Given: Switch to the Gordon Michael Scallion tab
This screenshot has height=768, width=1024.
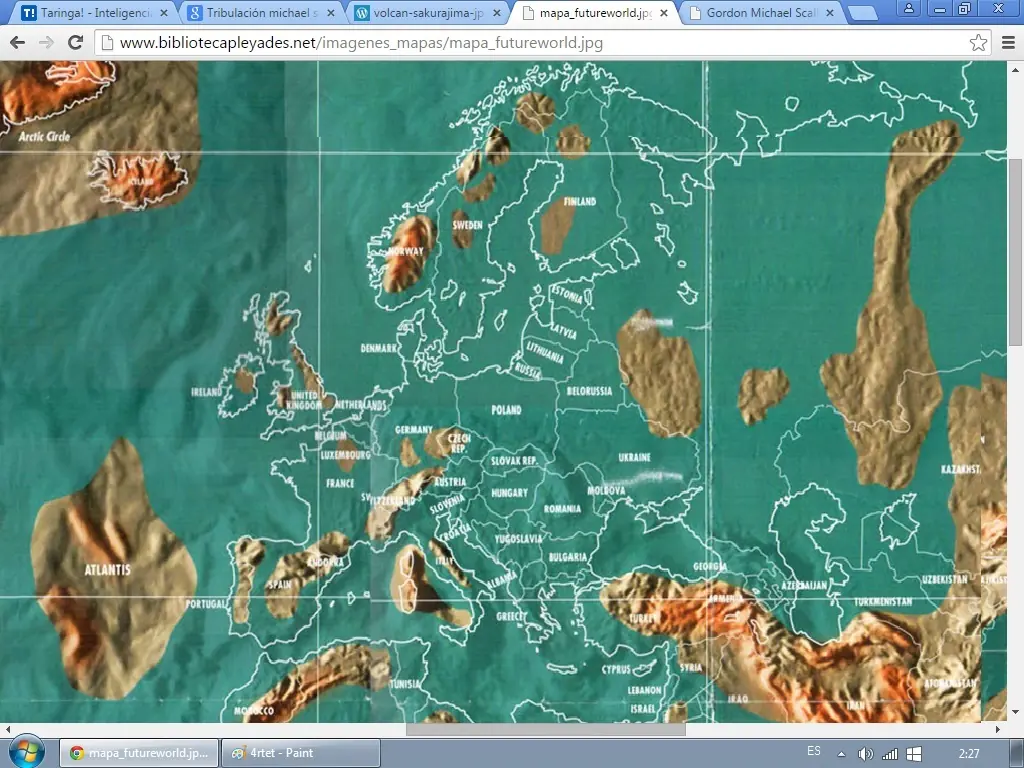Looking at the screenshot, I should coord(761,12).
